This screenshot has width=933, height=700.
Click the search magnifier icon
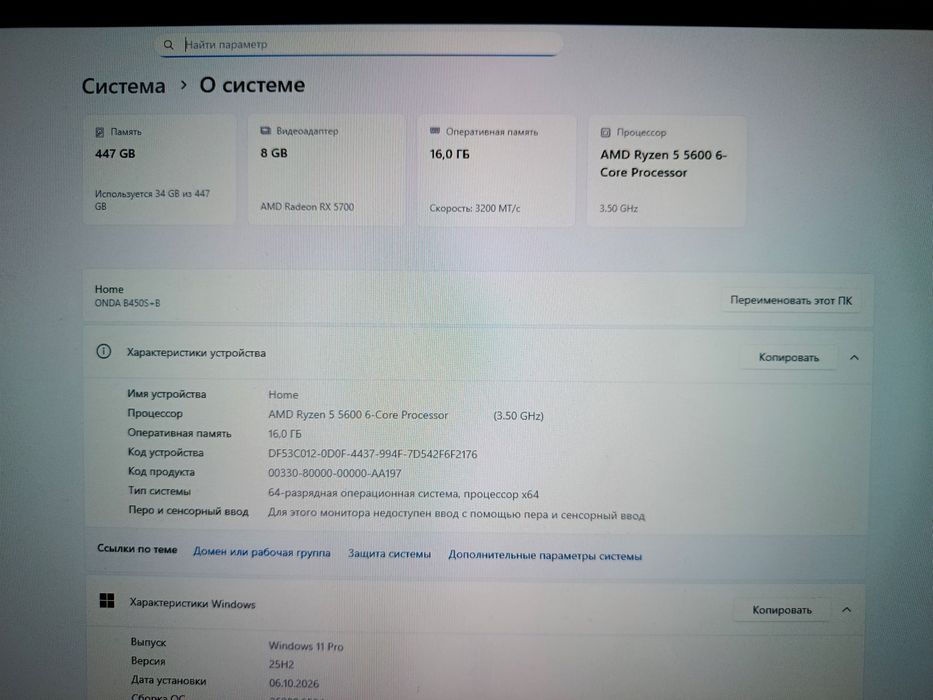tap(168, 45)
